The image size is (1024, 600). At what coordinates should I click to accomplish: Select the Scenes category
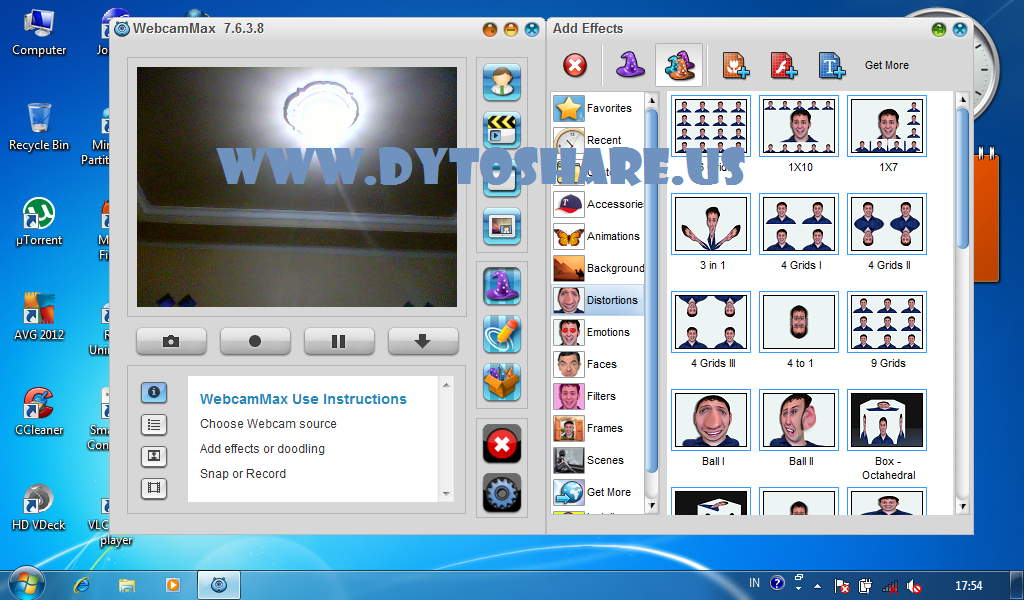click(598, 460)
